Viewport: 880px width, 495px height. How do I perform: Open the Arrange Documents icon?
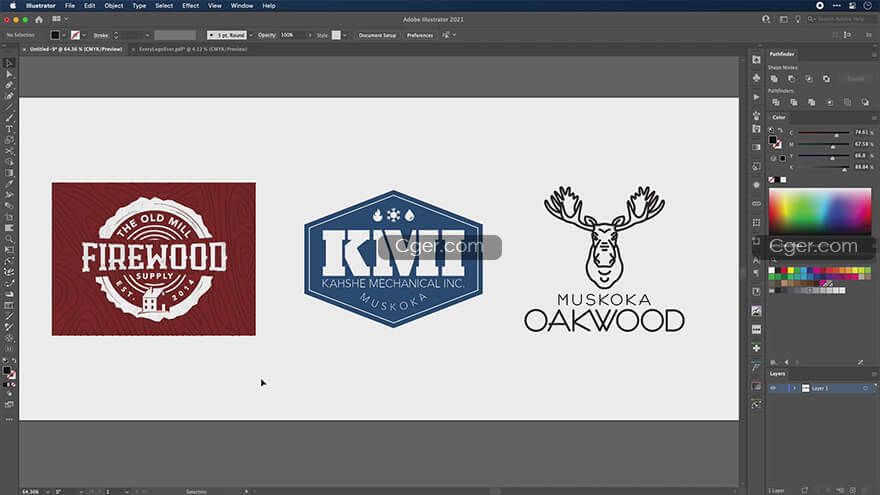pos(56,19)
